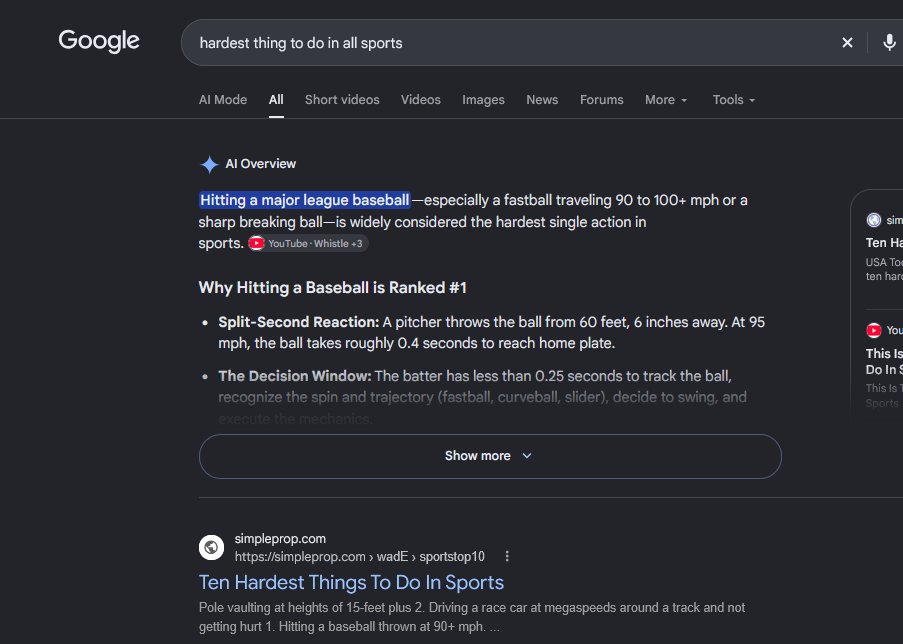Switch to the AI Mode tab
Image resolution: width=903 pixels, height=644 pixels.
[x=223, y=100]
